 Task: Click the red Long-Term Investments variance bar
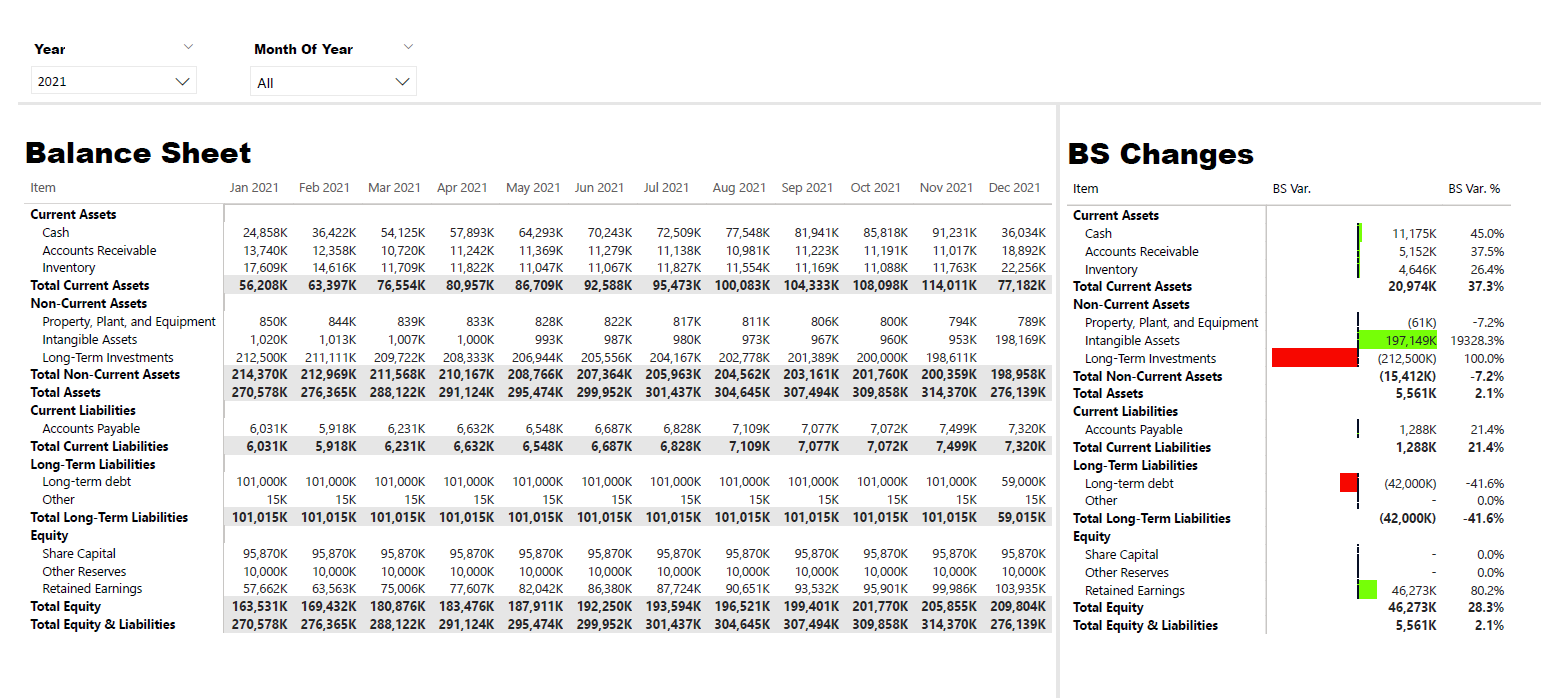coord(1315,358)
